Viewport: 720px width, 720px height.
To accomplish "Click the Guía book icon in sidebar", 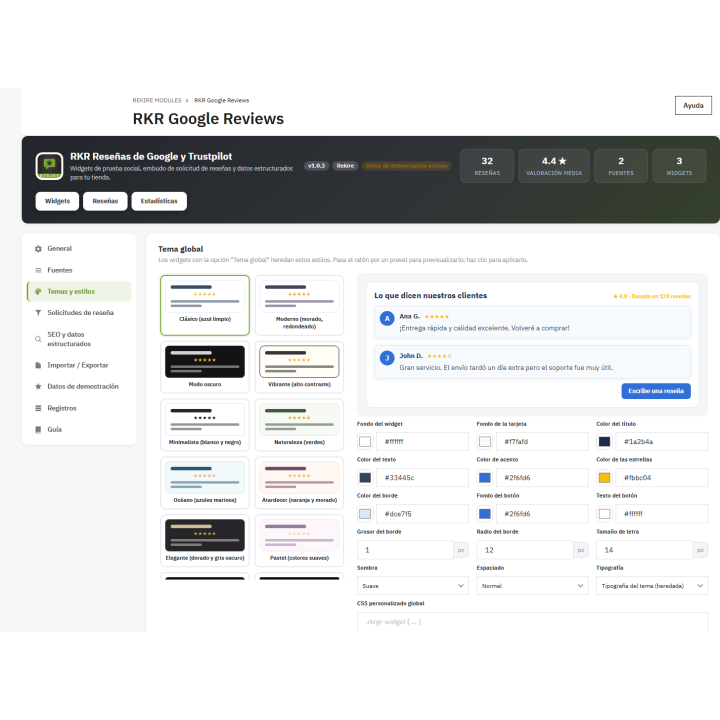I will point(38,429).
